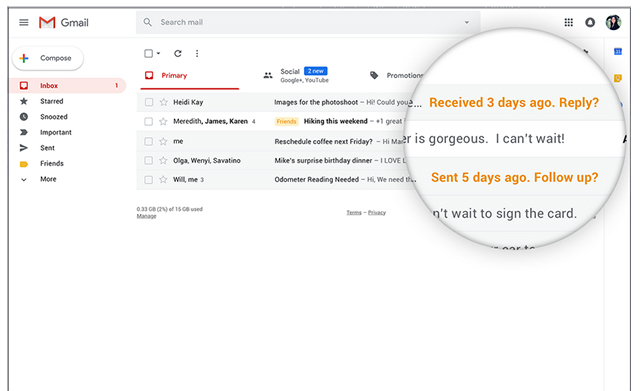Click the Important marker icon in sidebar
The height and width of the screenshot is (391, 640).
click(24, 132)
